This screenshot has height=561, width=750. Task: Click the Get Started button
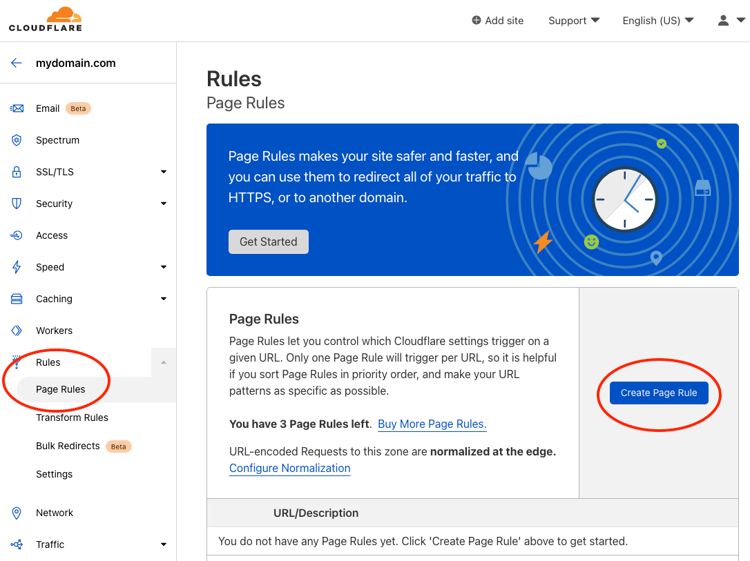click(x=268, y=242)
